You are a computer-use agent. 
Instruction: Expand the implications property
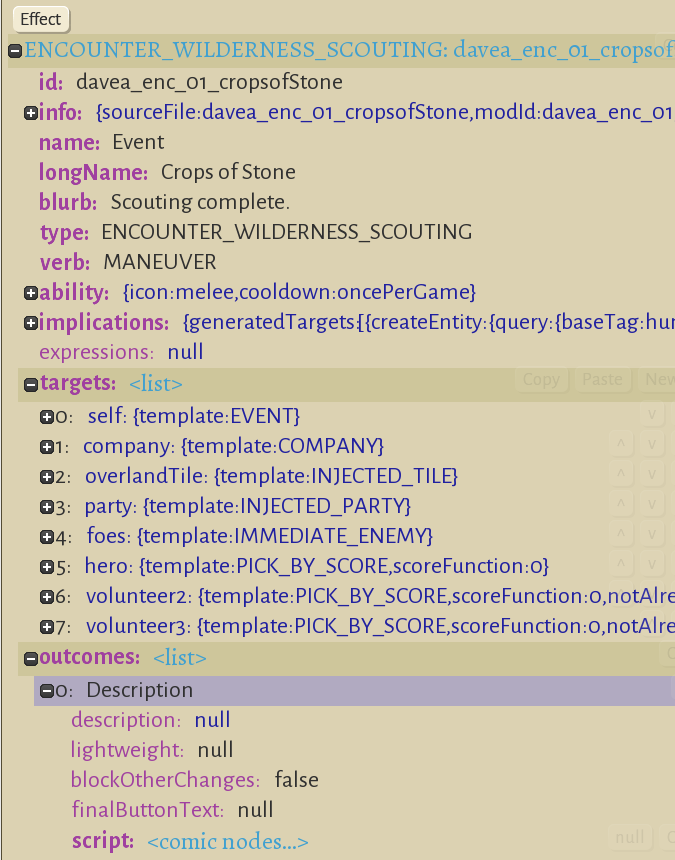tap(30, 323)
